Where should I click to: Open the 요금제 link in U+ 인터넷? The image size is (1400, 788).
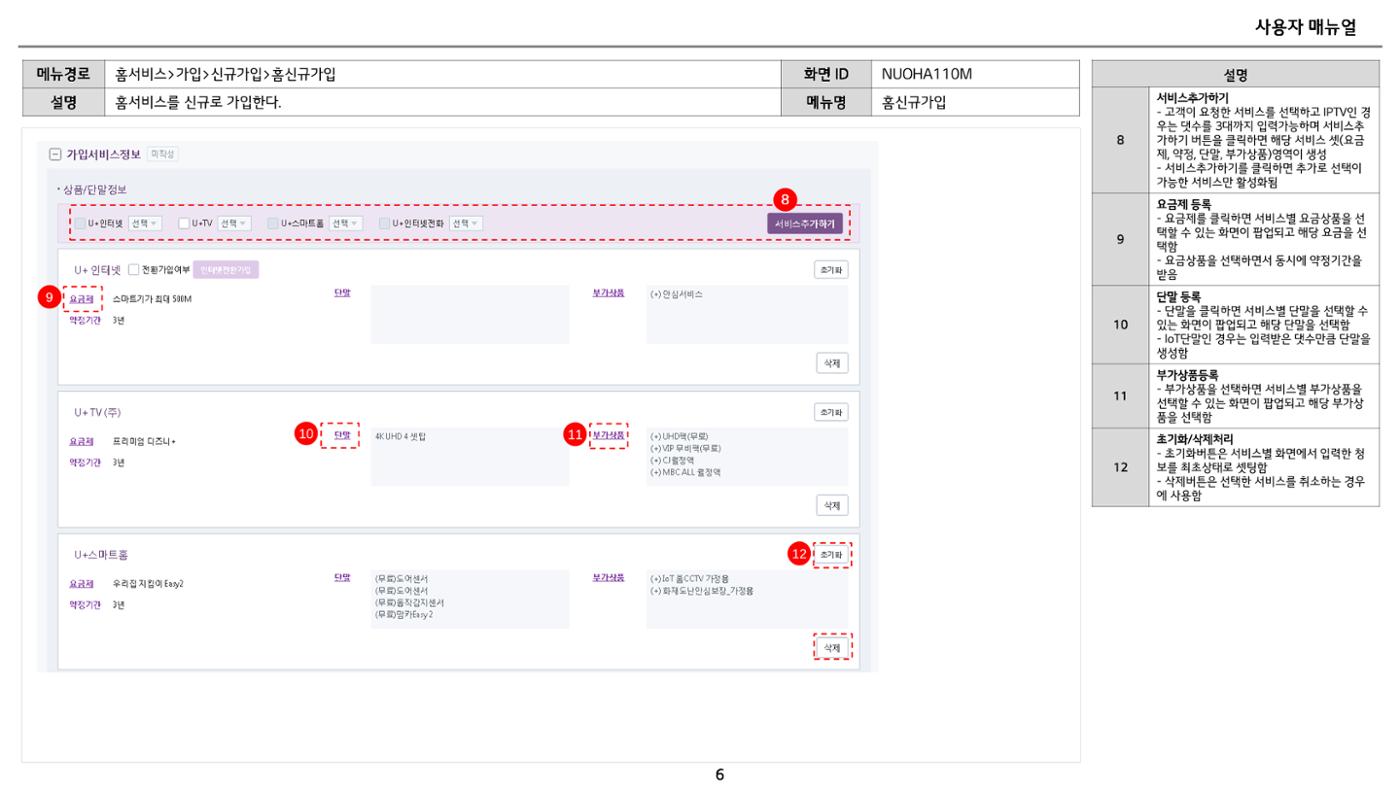click(x=81, y=298)
